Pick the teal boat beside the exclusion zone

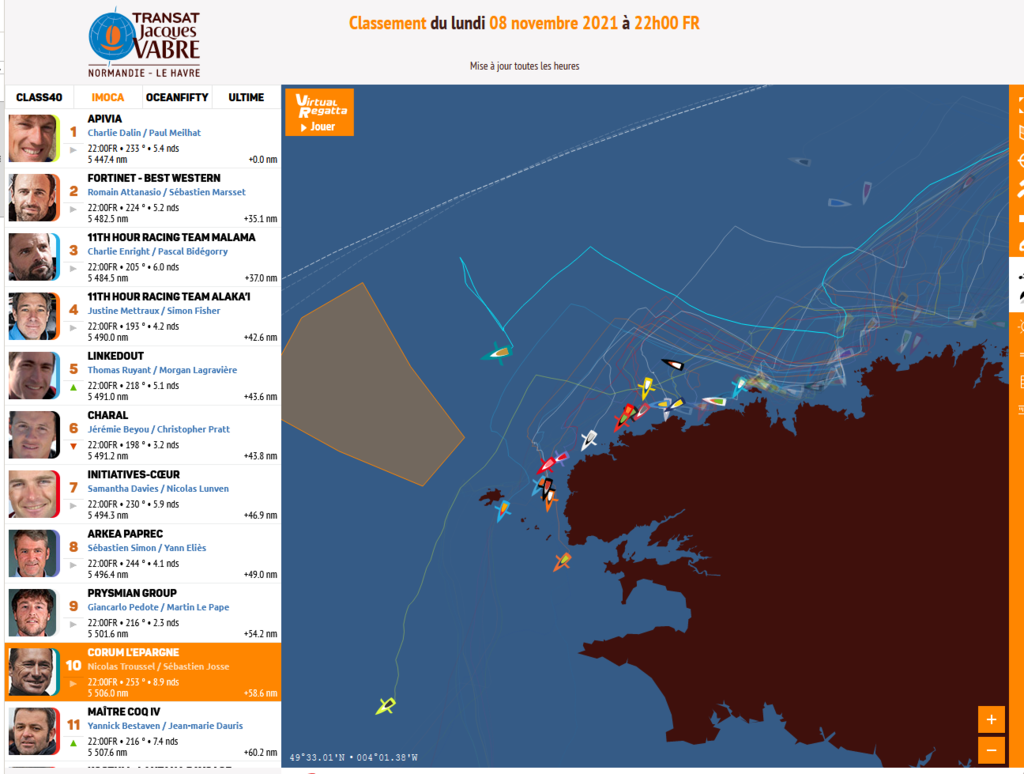tap(497, 353)
